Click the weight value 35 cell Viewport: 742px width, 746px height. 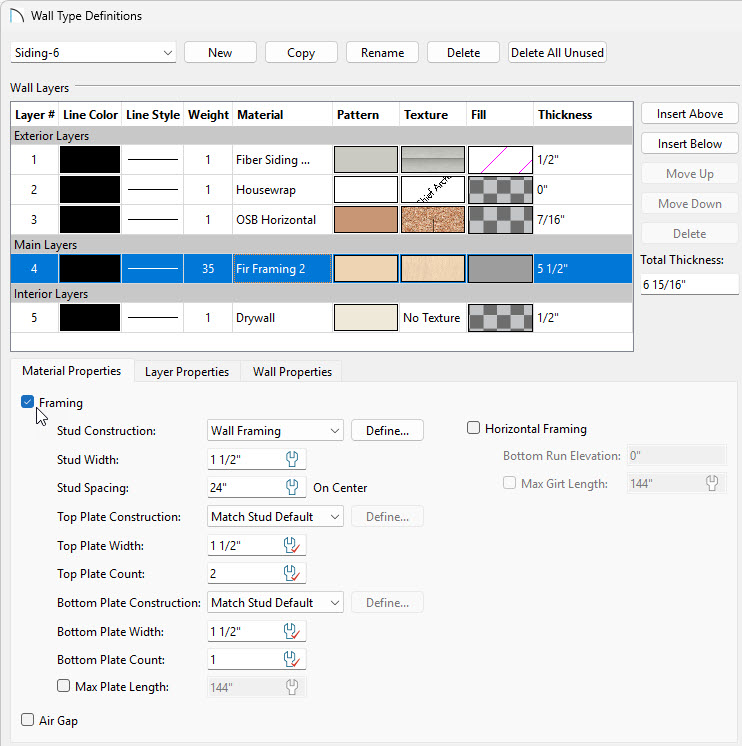pos(208,268)
